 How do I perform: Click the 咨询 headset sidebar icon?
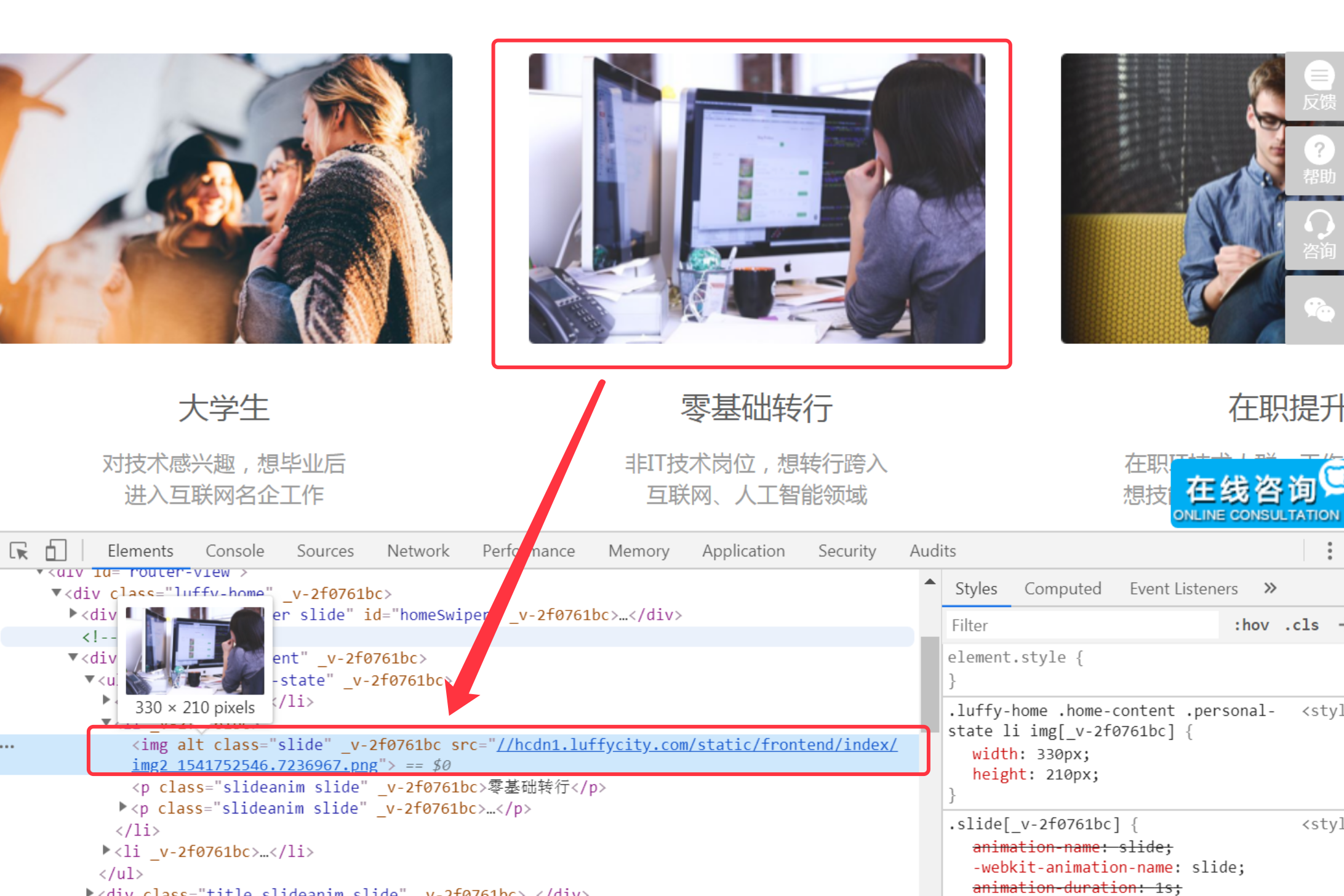click(1318, 235)
